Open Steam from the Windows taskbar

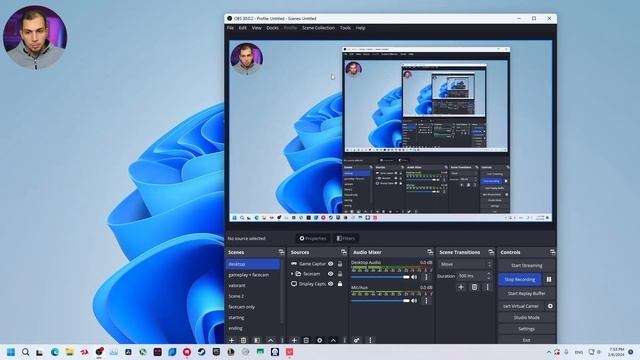pyautogui.click(x=202, y=352)
